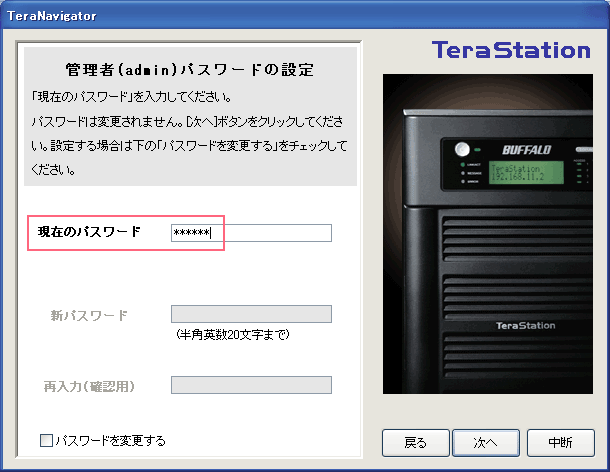Image resolution: width=610 pixels, height=472 pixels.
Task: Click the パスワードを変更する label text
Action: click(x=110, y=440)
